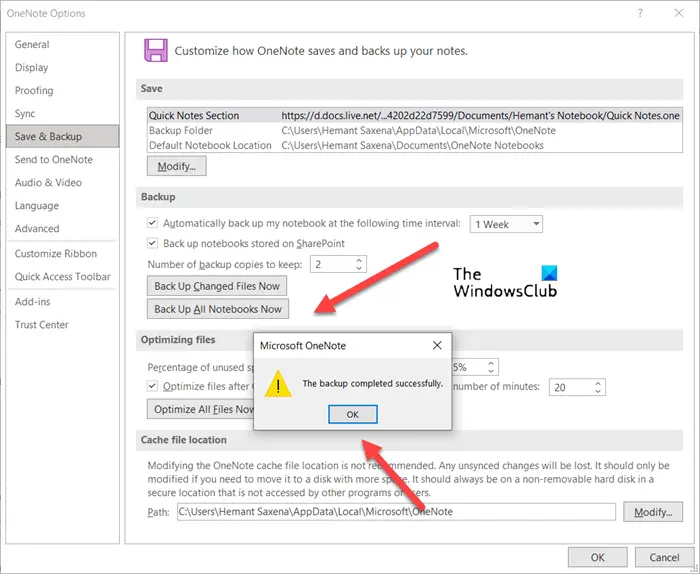Screen dimensions: 700x574
Task: Click OK in backup completed dialog
Action: click(353, 414)
